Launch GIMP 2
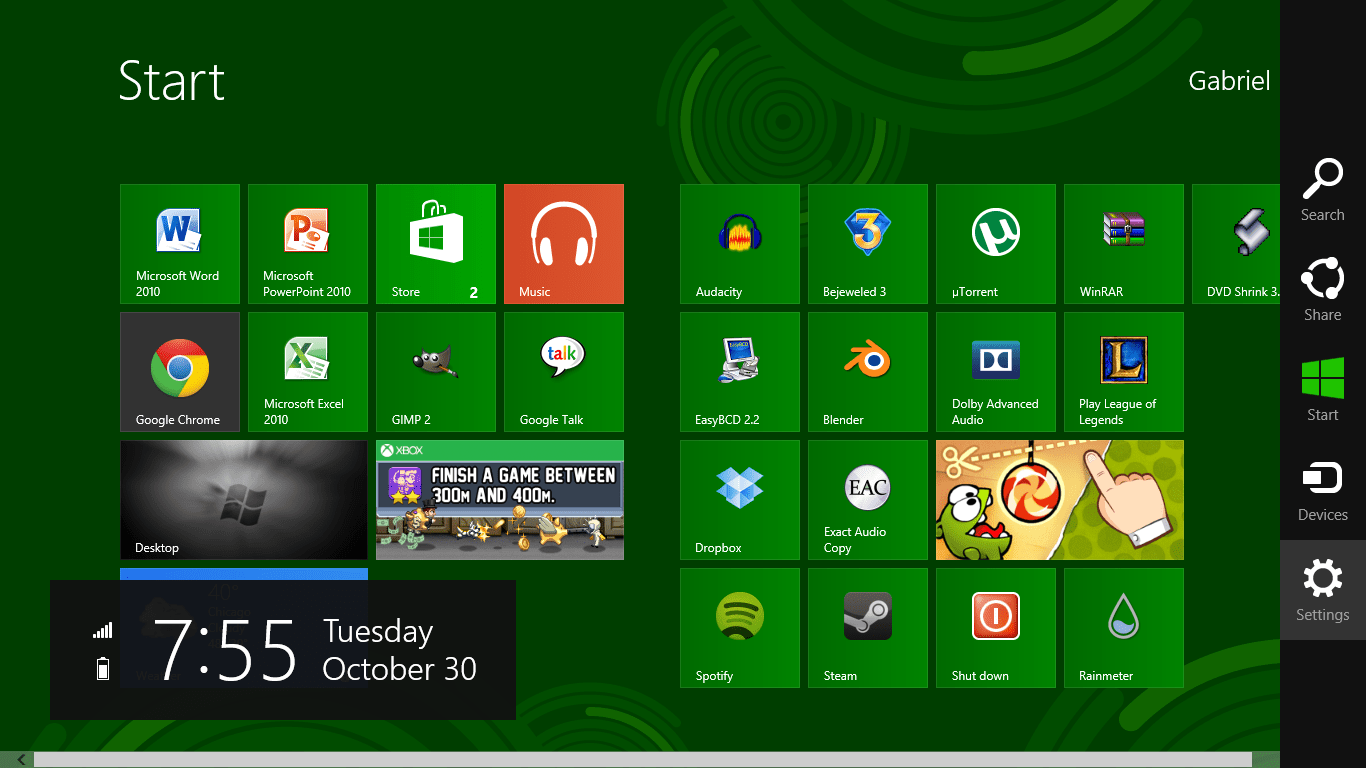1366x768 pixels. point(436,372)
